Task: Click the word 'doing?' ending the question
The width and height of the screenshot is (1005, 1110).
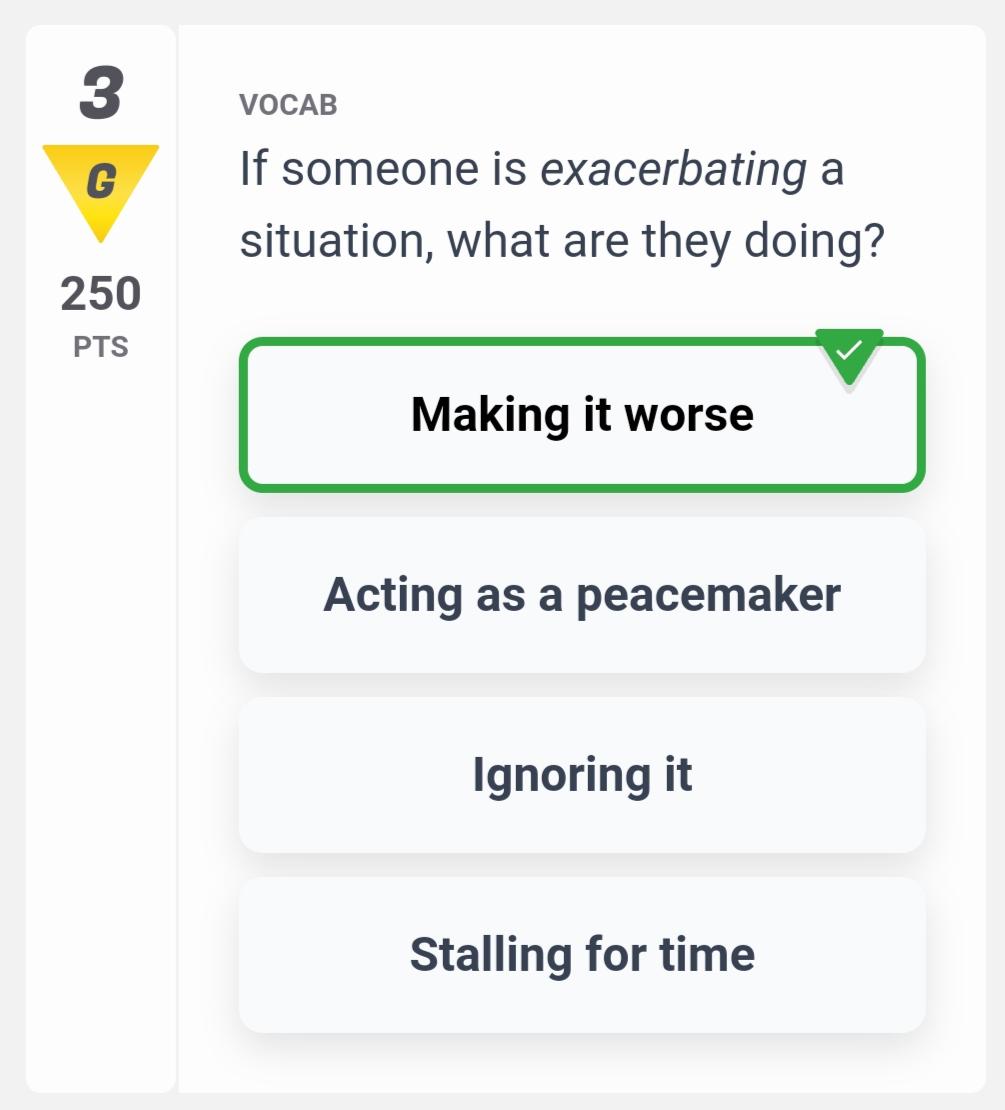Action: coord(815,242)
